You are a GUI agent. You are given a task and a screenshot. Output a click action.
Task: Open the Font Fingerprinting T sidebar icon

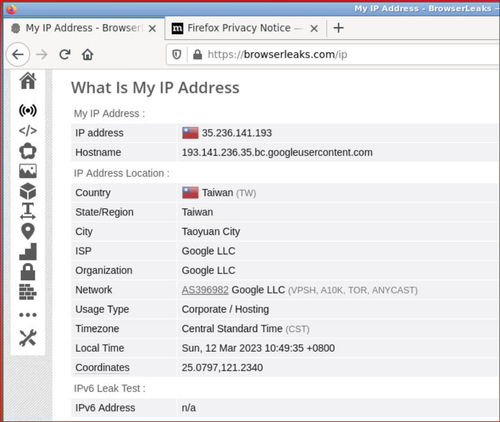pyautogui.click(x=28, y=211)
